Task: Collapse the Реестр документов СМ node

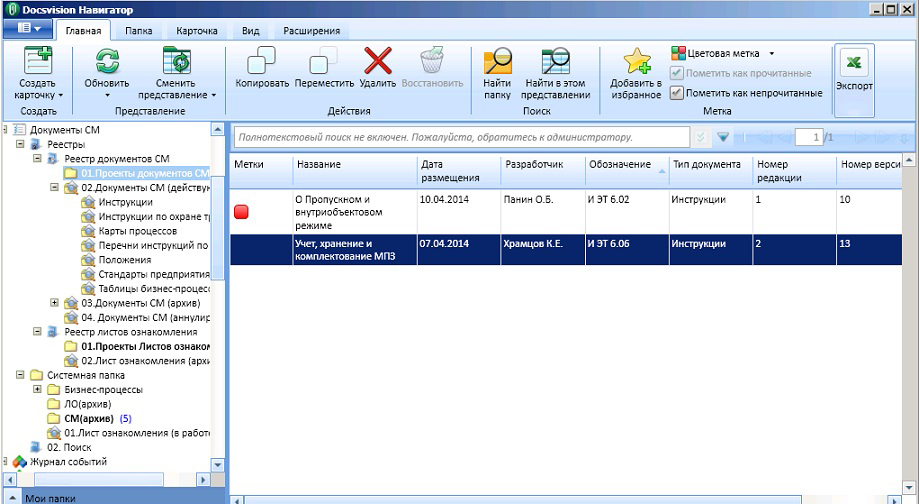Action: click(38, 159)
